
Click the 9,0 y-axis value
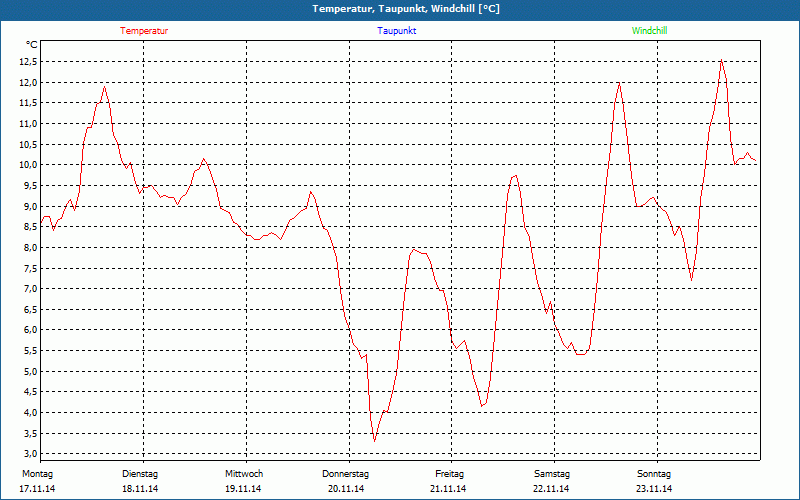coord(31,206)
